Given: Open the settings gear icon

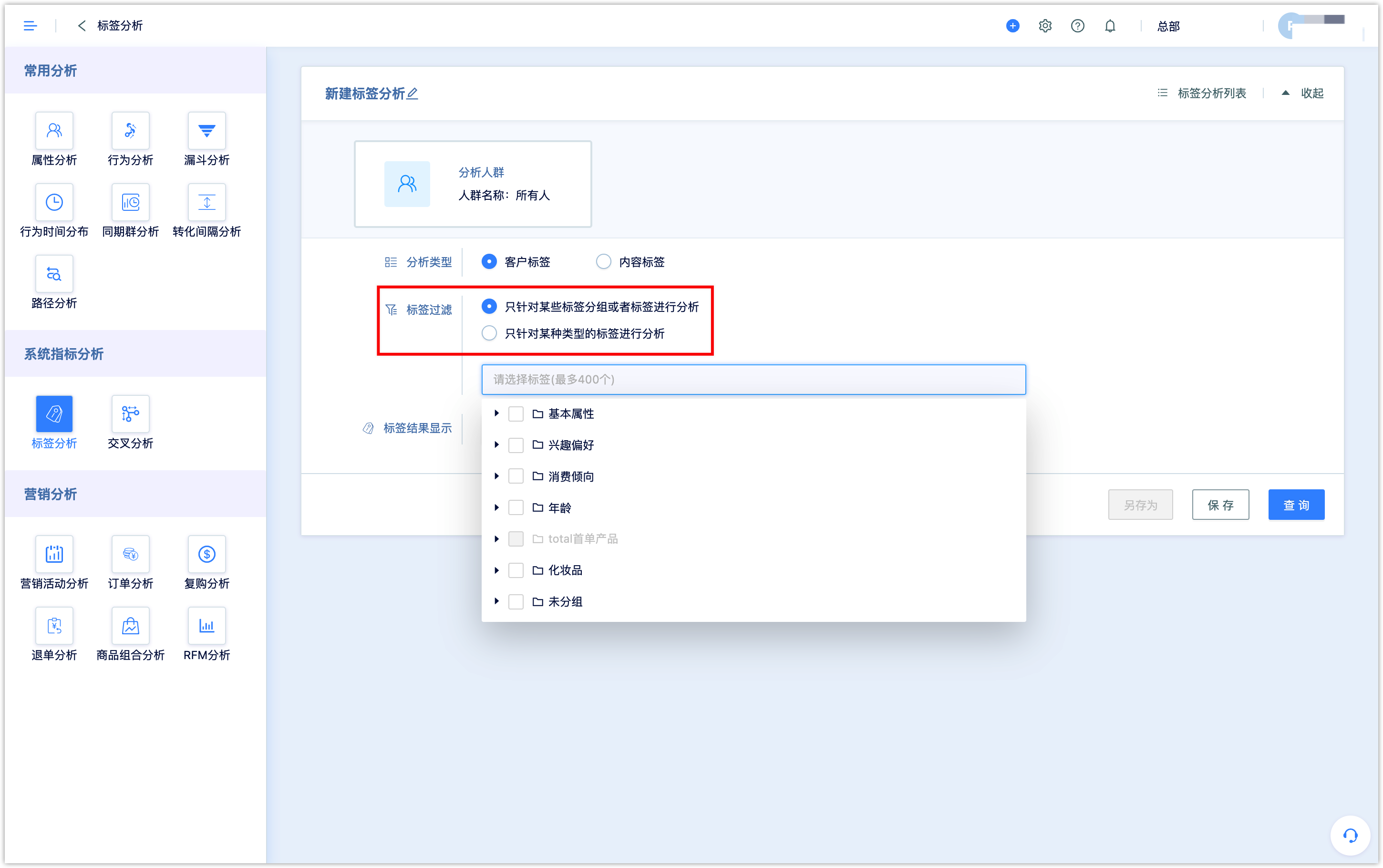Looking at the screenshot, I should tap(1045, 26).
